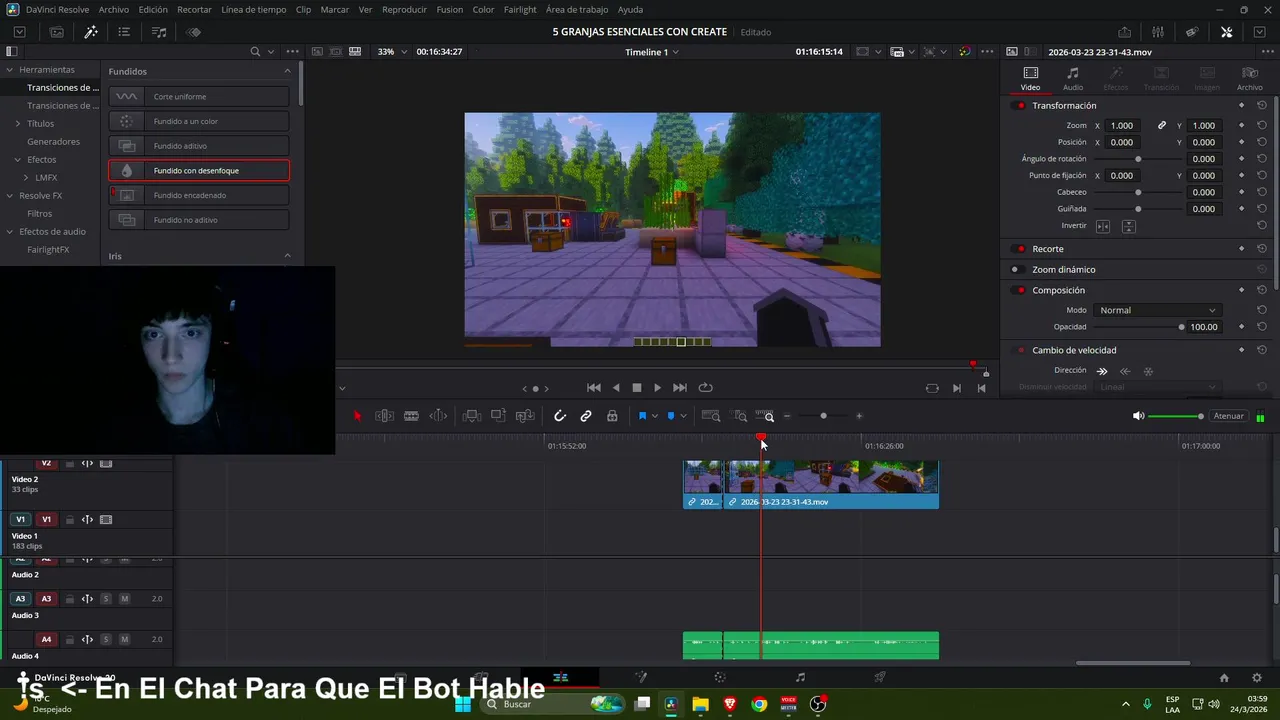Adjust the timeline zoom slider

823,416
